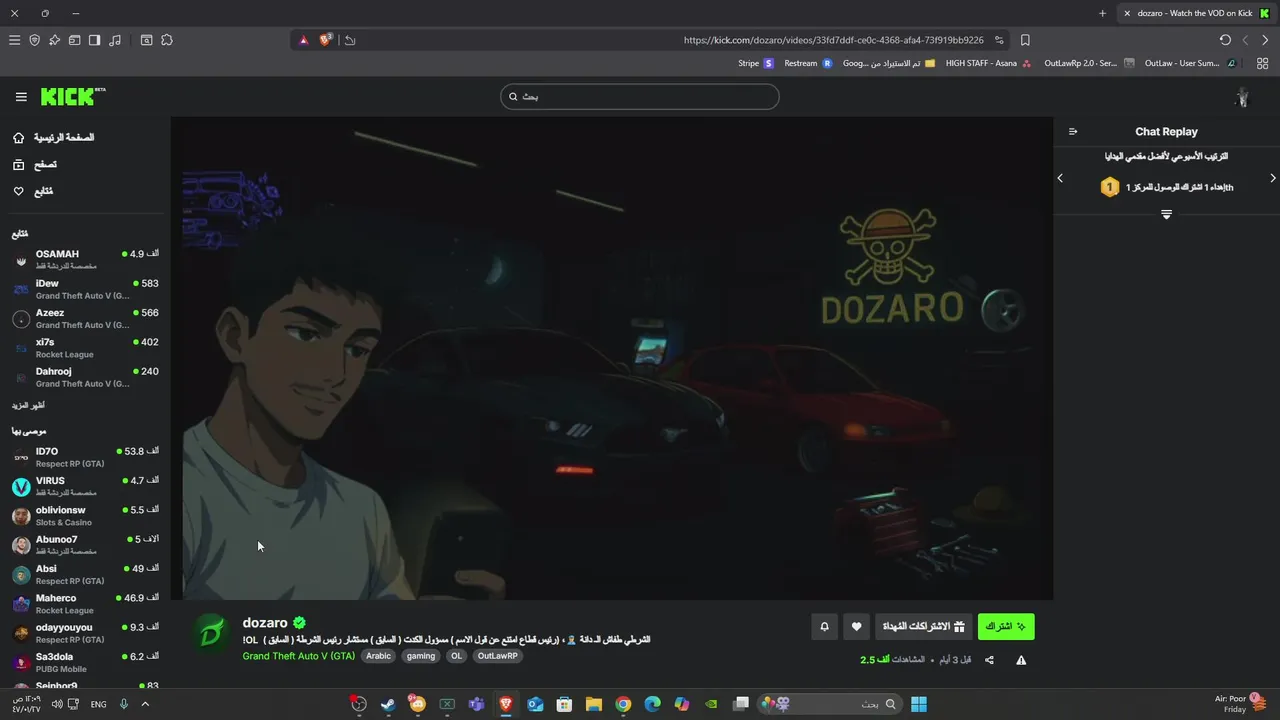Expand the gifter leaderboard dropdown arrow

click(x=1166, y=215)
